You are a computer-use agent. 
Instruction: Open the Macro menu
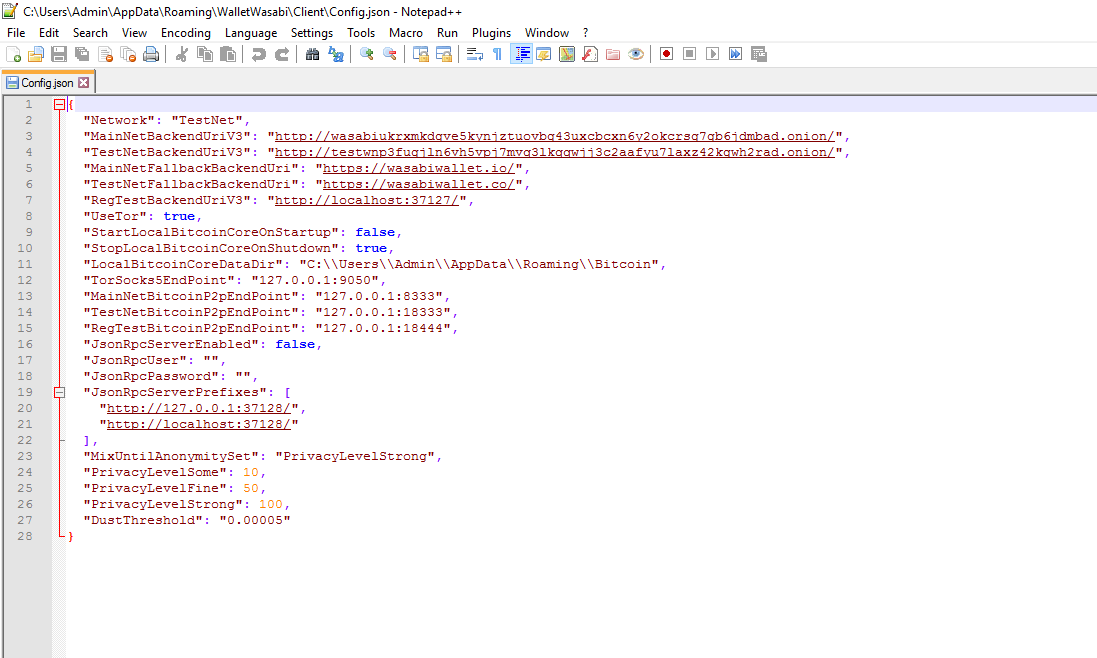(406, 33)
